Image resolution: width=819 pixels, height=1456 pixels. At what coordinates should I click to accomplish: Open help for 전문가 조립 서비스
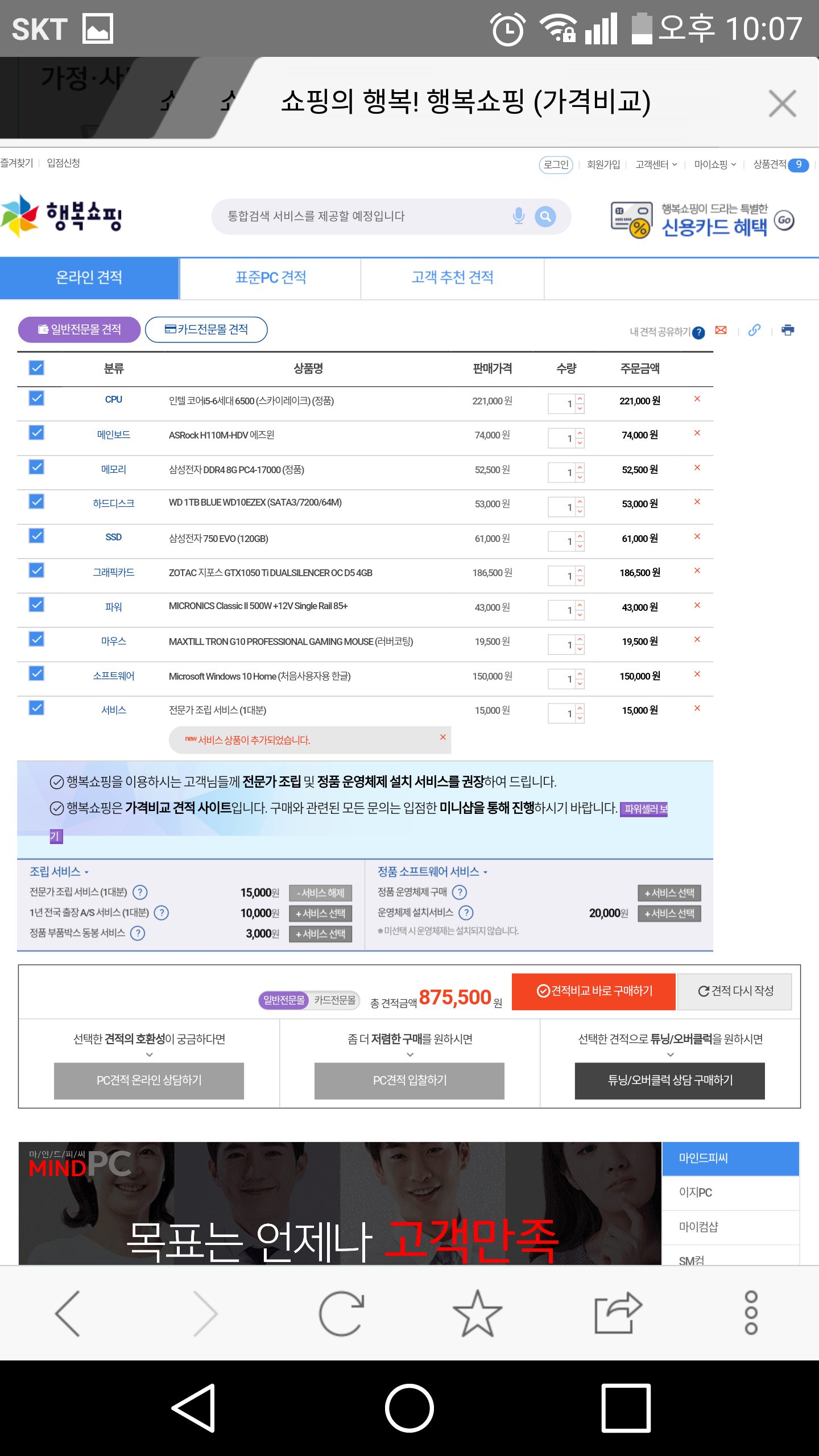(140, 892)
